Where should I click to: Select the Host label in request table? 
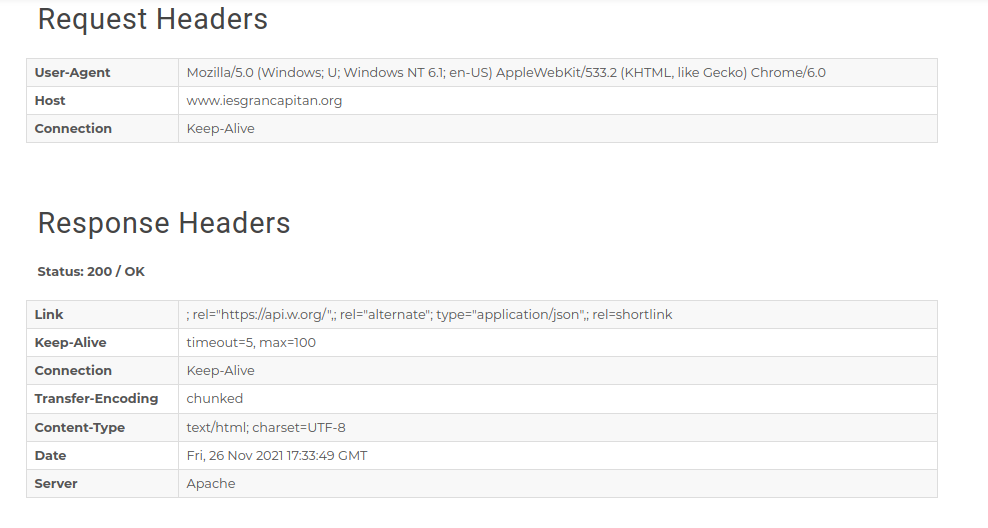tap(50, 101)
